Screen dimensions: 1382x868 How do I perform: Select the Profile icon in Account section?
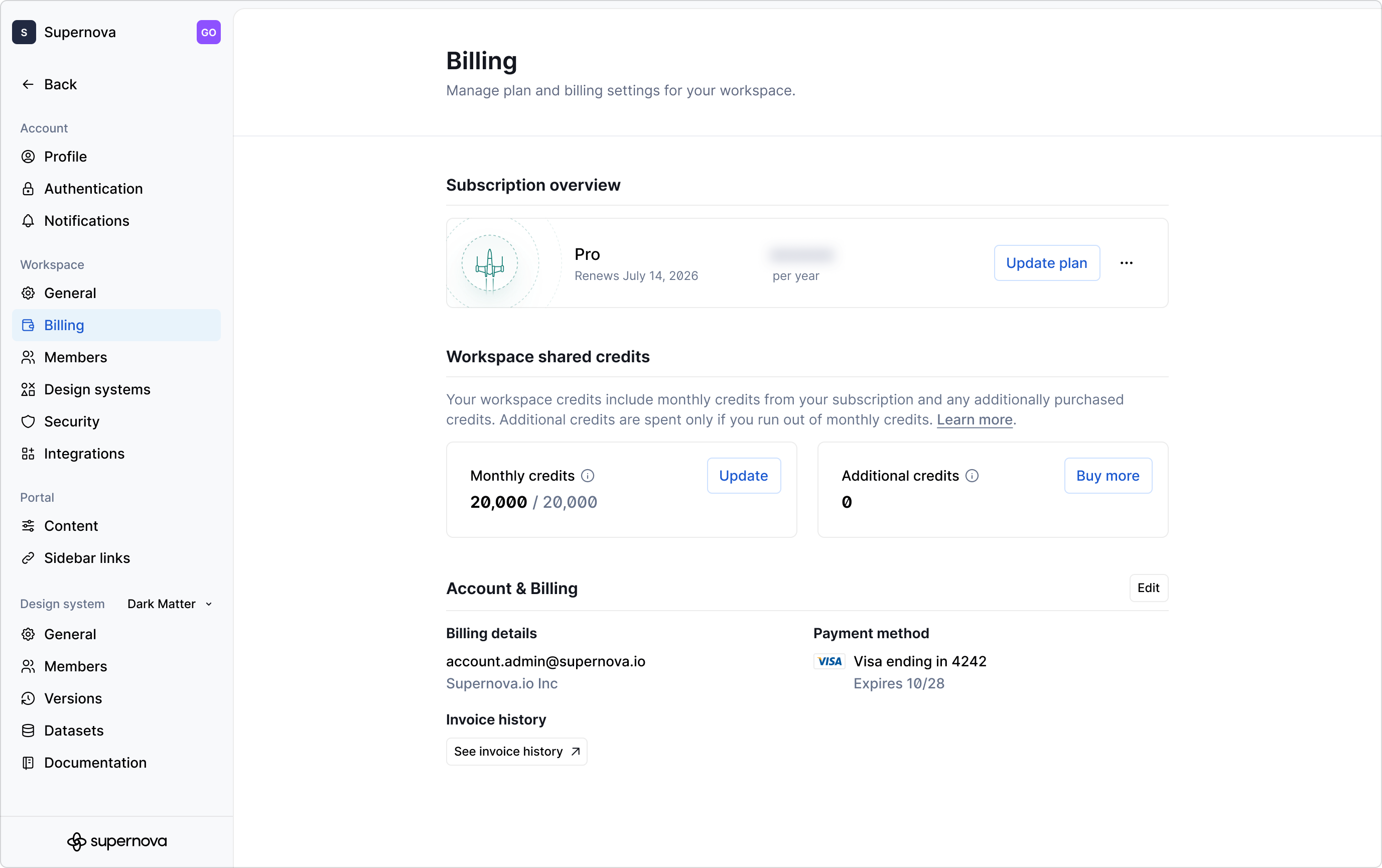pyautogui.click(x=28, y=157)
